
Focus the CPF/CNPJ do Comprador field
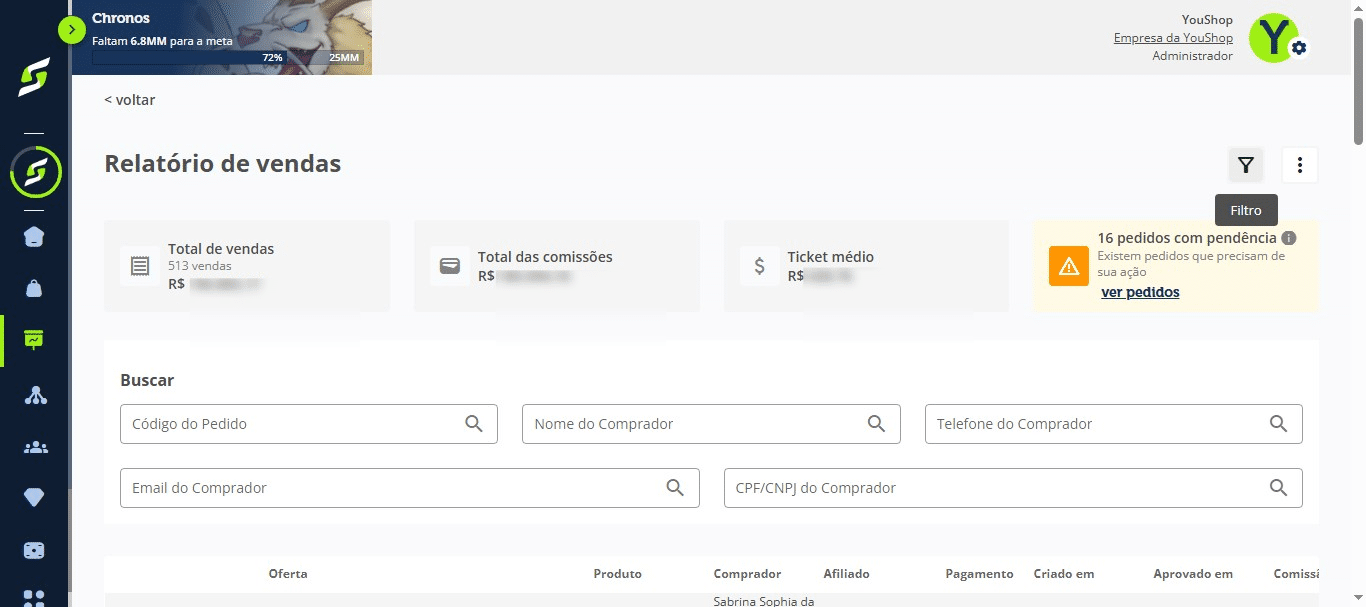[x=1013, y=488]
